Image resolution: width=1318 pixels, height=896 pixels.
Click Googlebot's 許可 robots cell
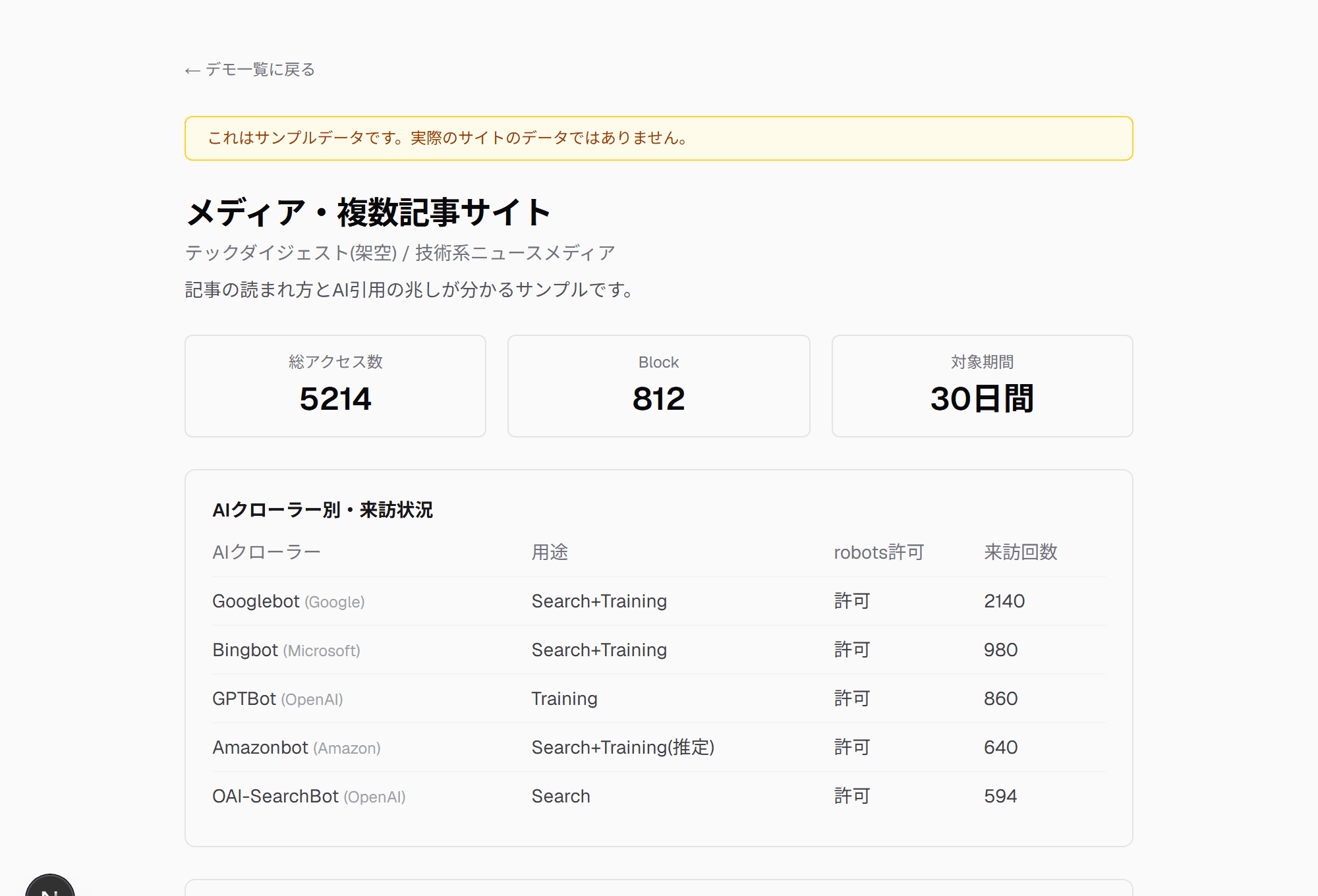[x=852, y=601]
